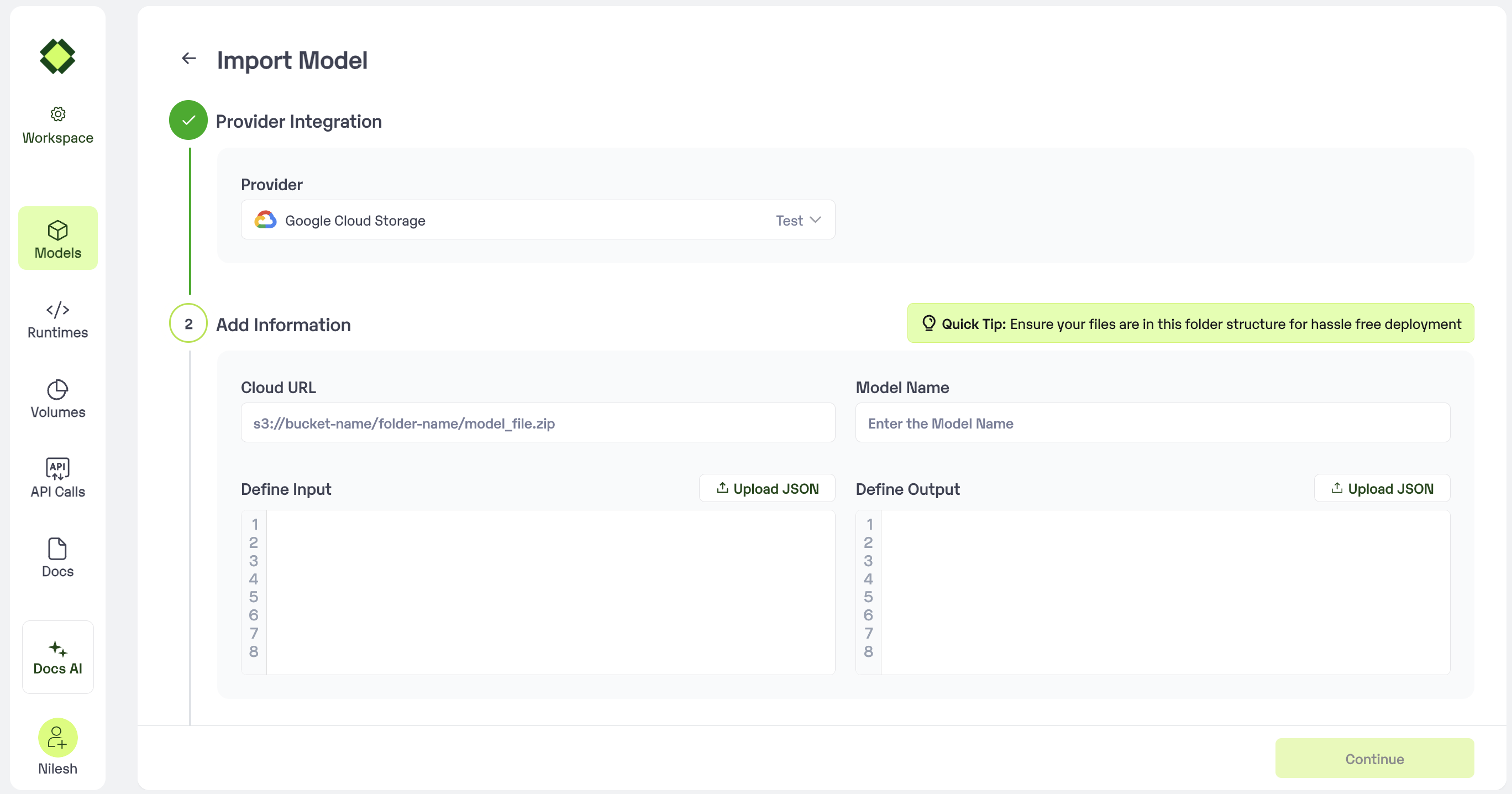Click the green diamond app logo
Screen dimensions: 1512x794
(57, 56)
